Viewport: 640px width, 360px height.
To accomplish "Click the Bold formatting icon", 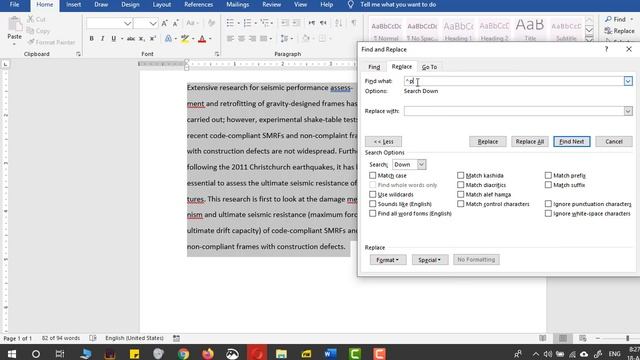I will pyautogui.click(x=91, y=39).
